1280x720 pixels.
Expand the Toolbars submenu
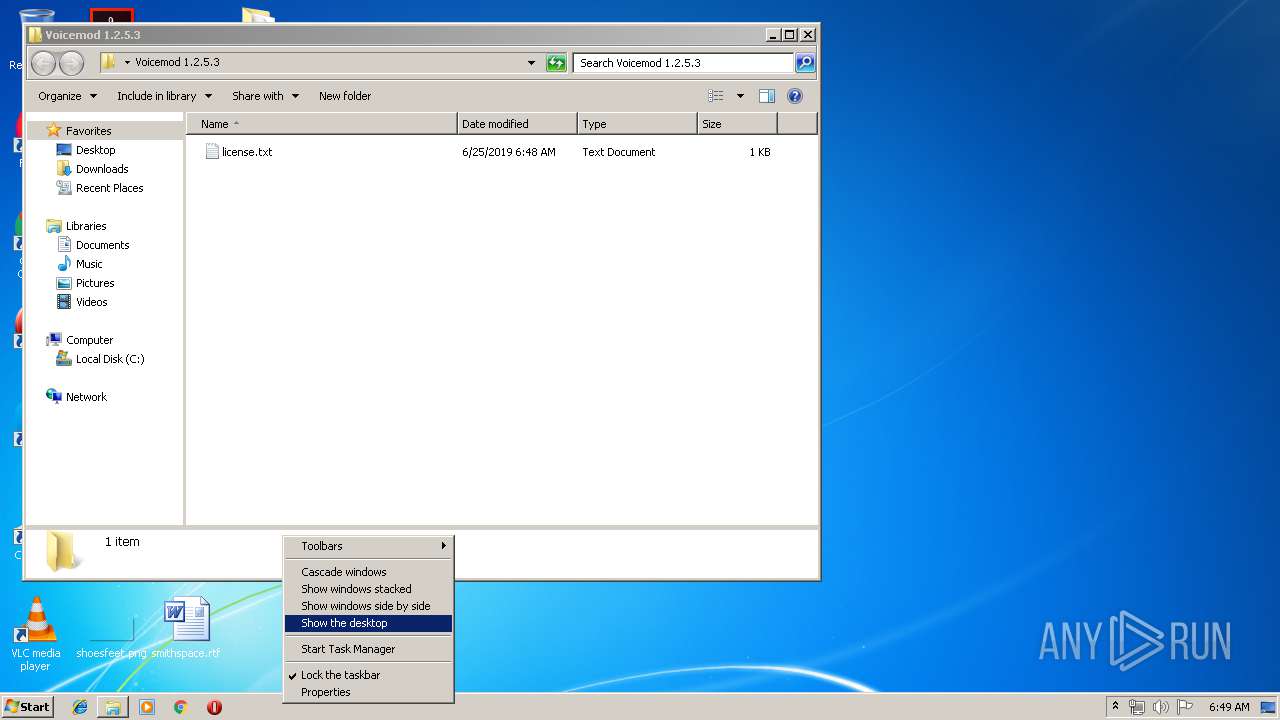pyautogui.click(x=368, y=546)
